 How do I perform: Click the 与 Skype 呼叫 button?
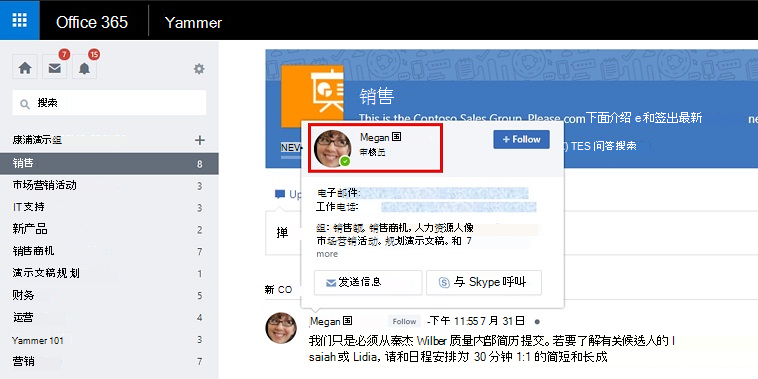tap(483, 282)
